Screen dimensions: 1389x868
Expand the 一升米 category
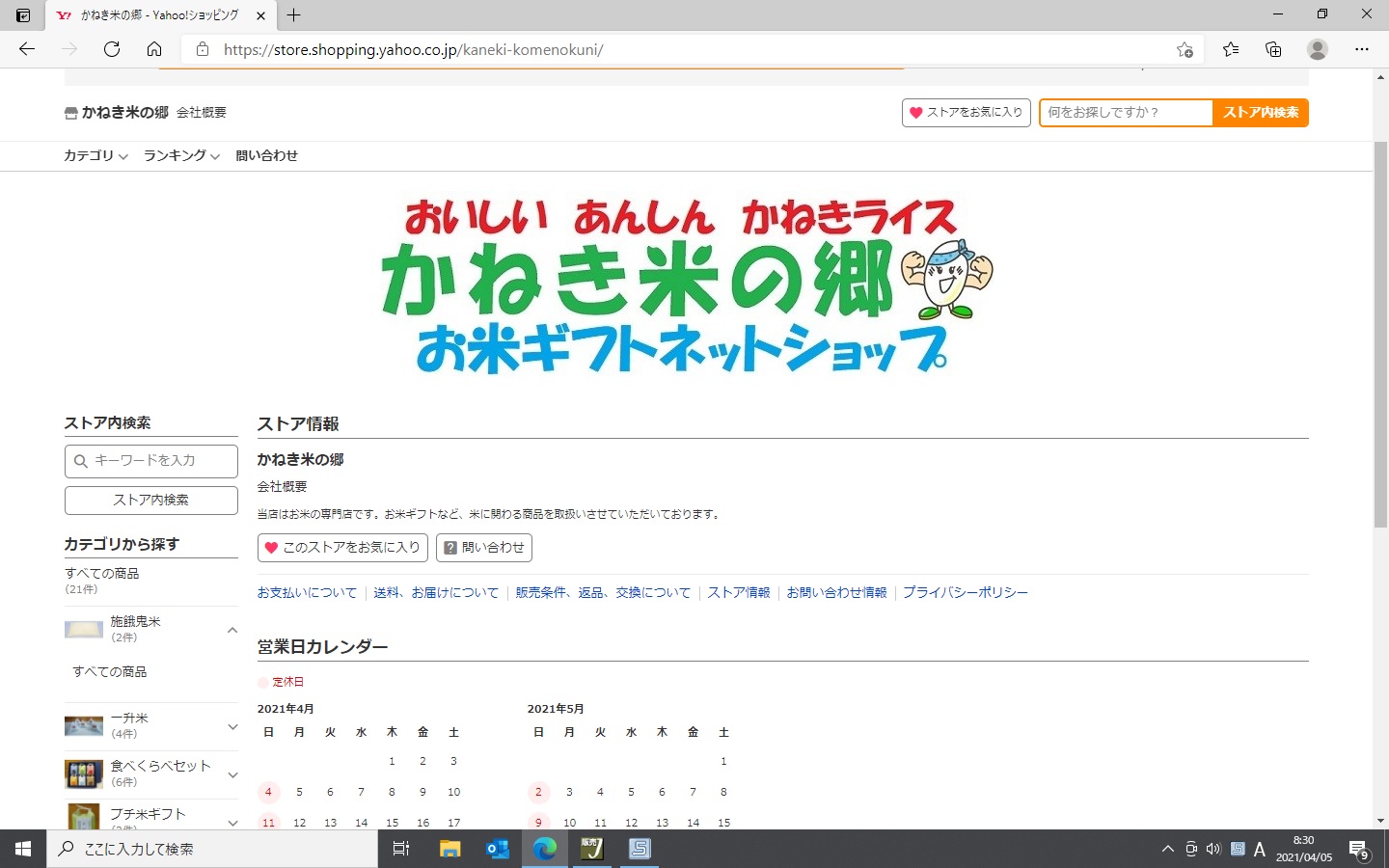point(232,726)
